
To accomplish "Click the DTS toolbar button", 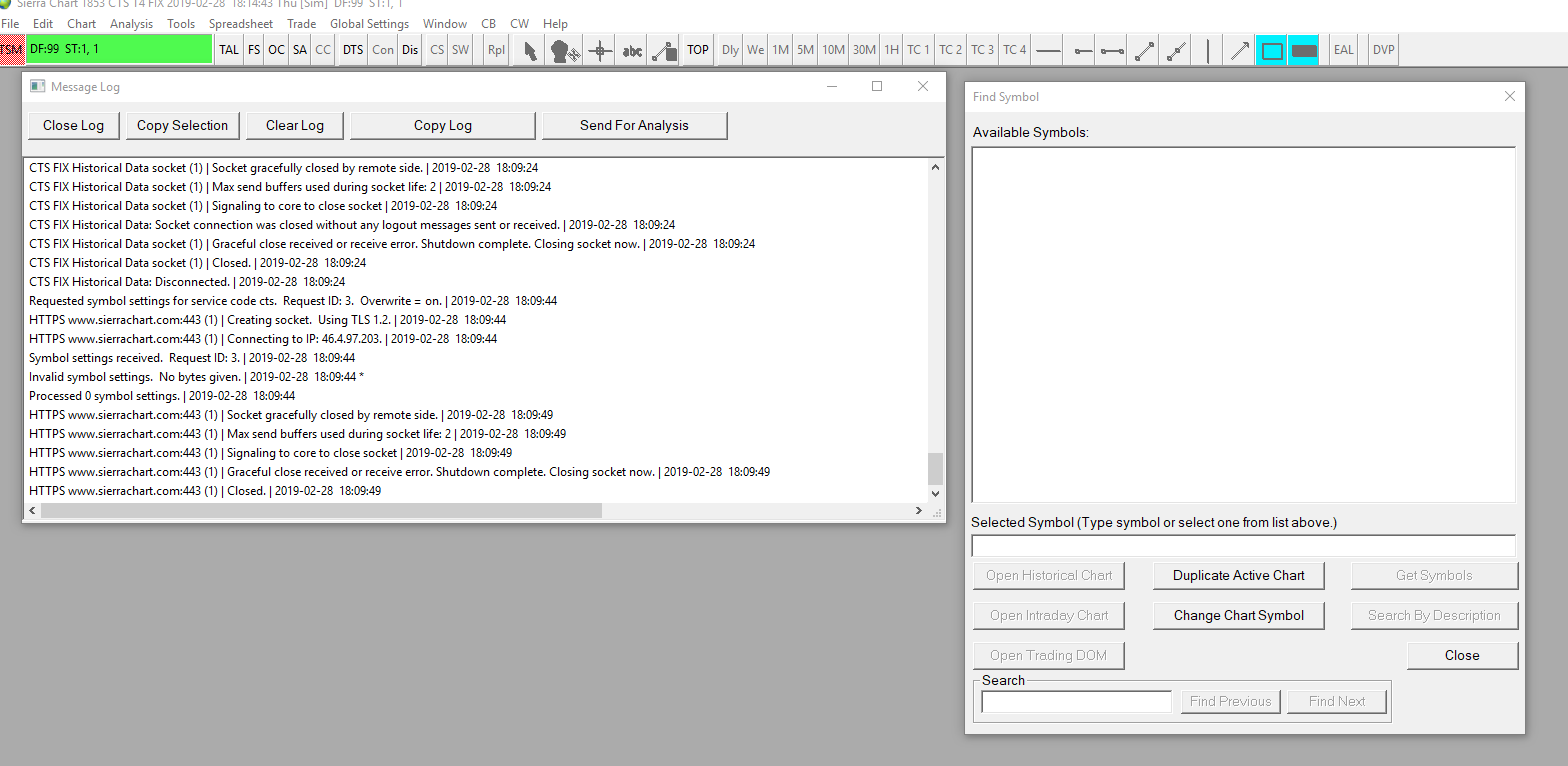I will point(353,50).
